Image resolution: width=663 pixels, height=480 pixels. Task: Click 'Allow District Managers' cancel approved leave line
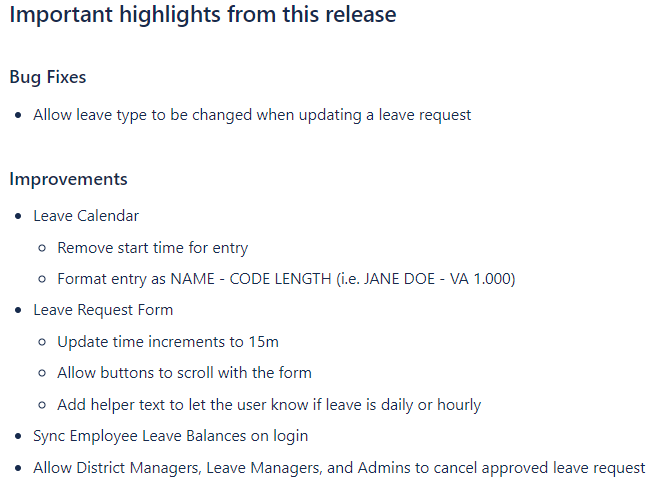pos(339,468)
